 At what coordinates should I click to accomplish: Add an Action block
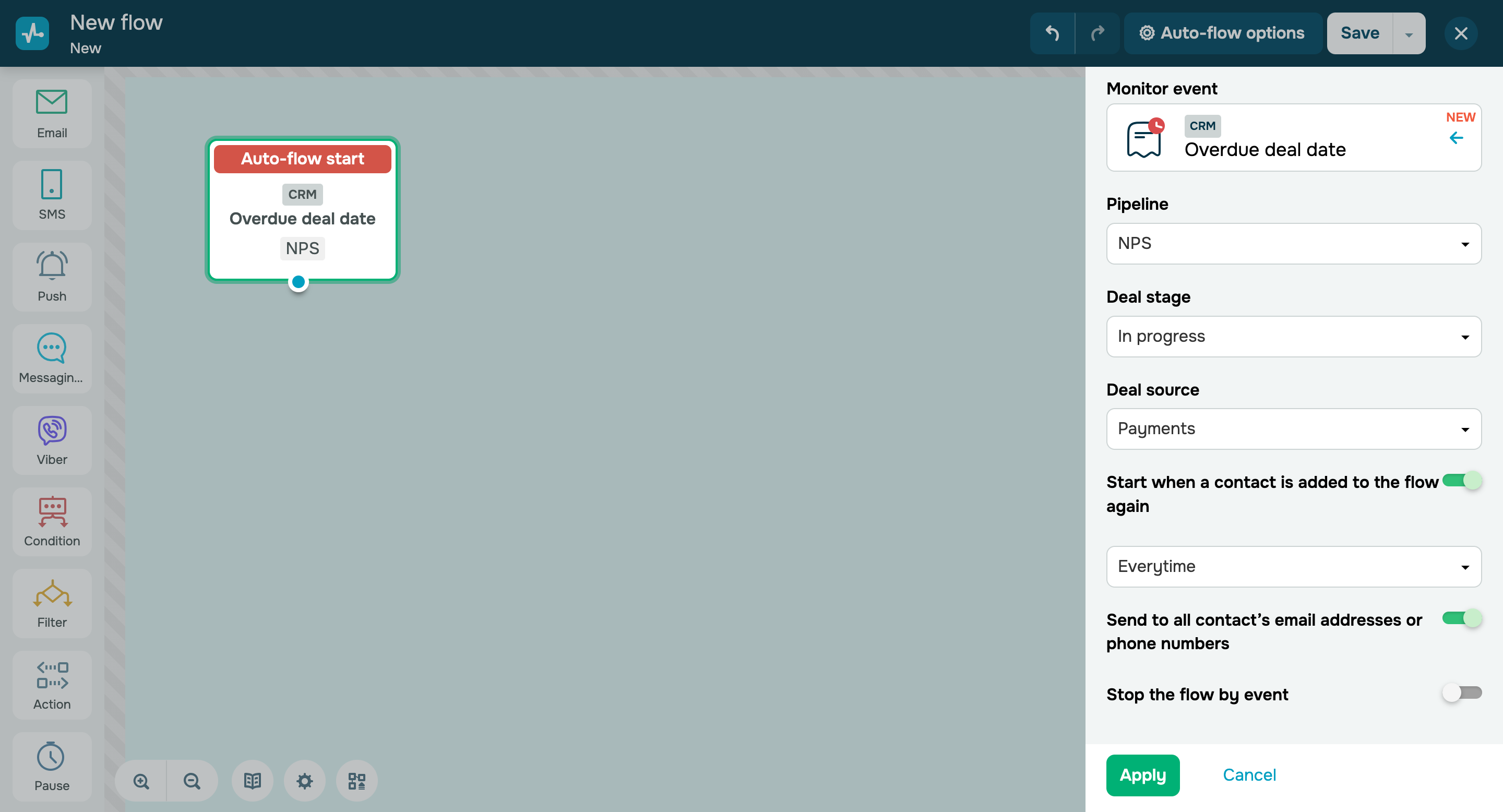(51, 684)
